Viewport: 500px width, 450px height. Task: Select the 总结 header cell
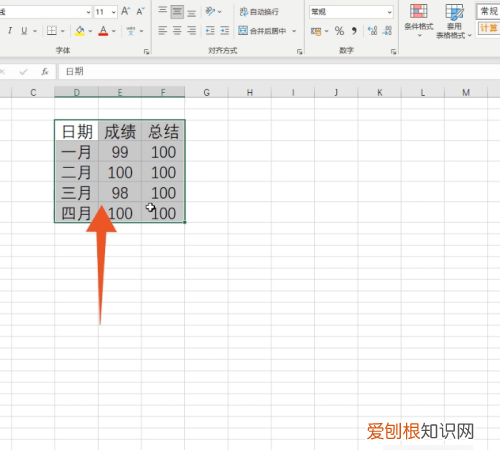coord(163,131)
